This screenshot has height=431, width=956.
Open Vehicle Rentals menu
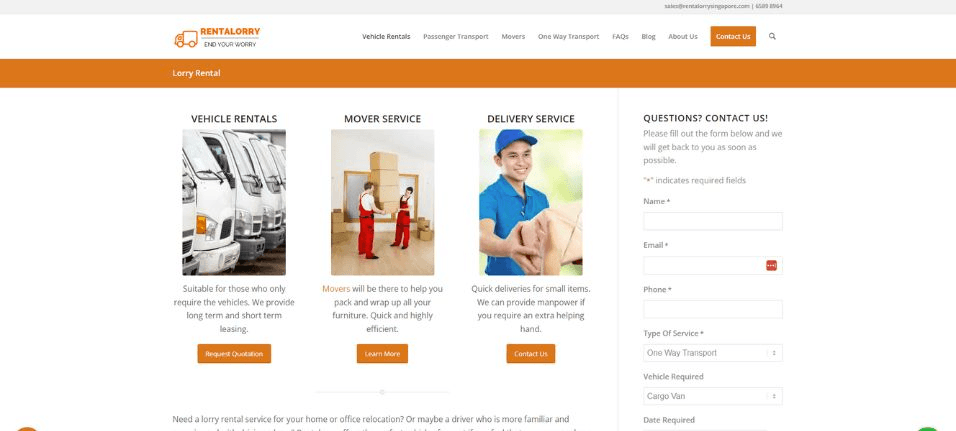click(386, 37)
